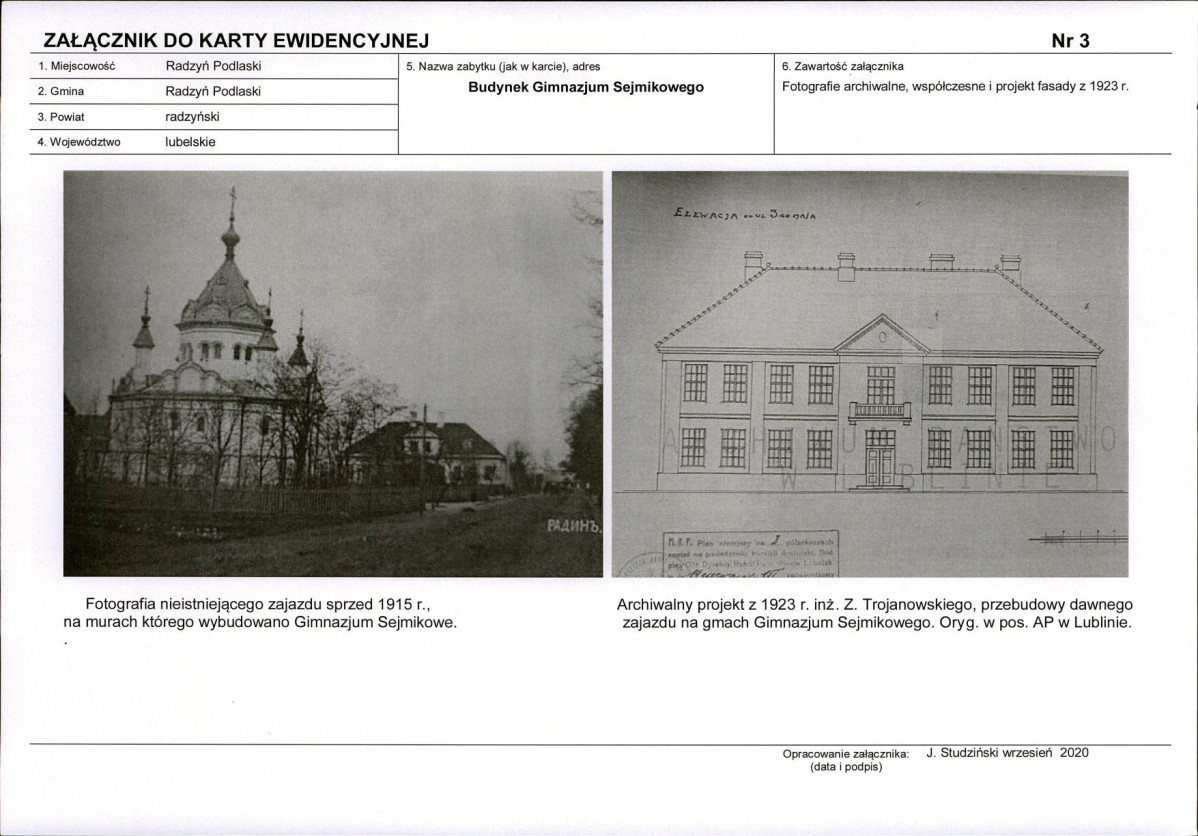This screenshot has width=1198, height=836.
Task: Click the scale bar on the drawing
Action: tap(1077, 538)
